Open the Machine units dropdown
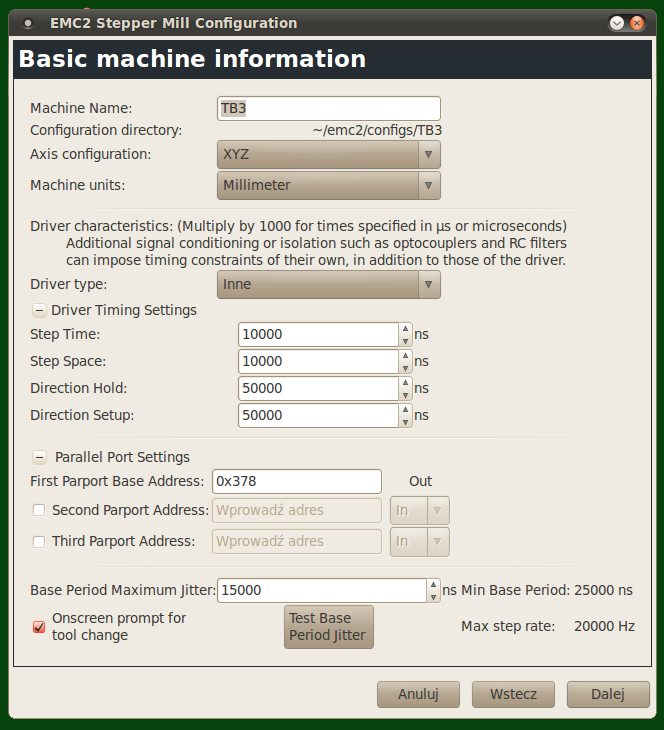 [x=328, y=185]
